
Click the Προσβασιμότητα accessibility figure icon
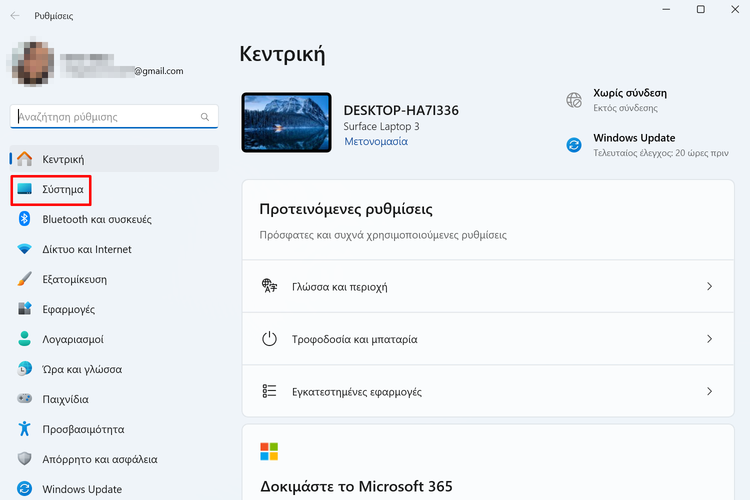pos(24,429)
